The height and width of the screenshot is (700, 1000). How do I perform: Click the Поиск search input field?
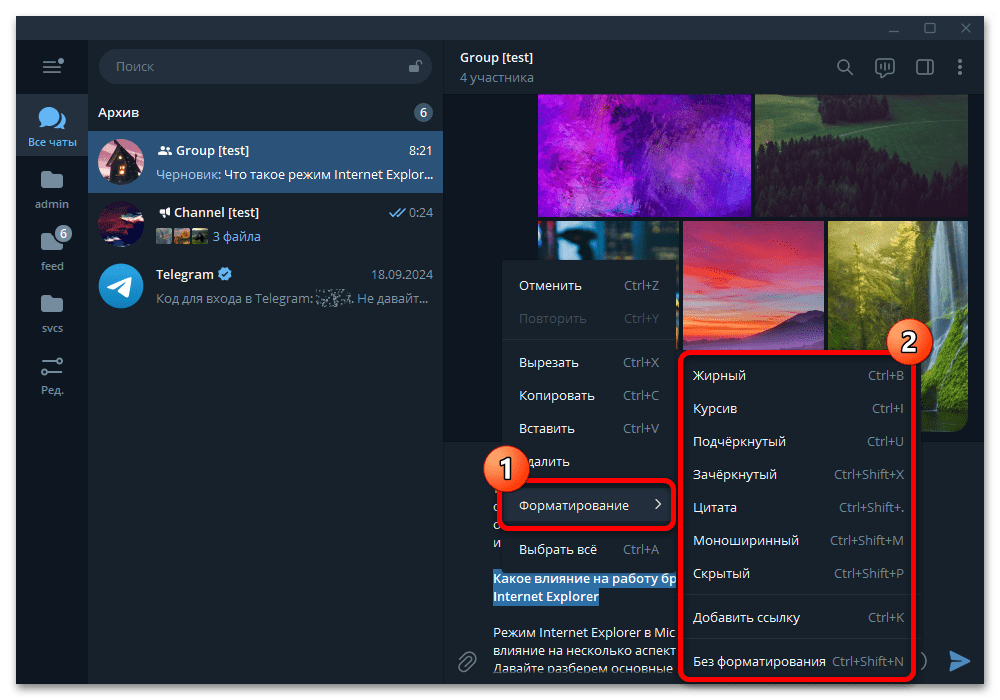[265, 66]
